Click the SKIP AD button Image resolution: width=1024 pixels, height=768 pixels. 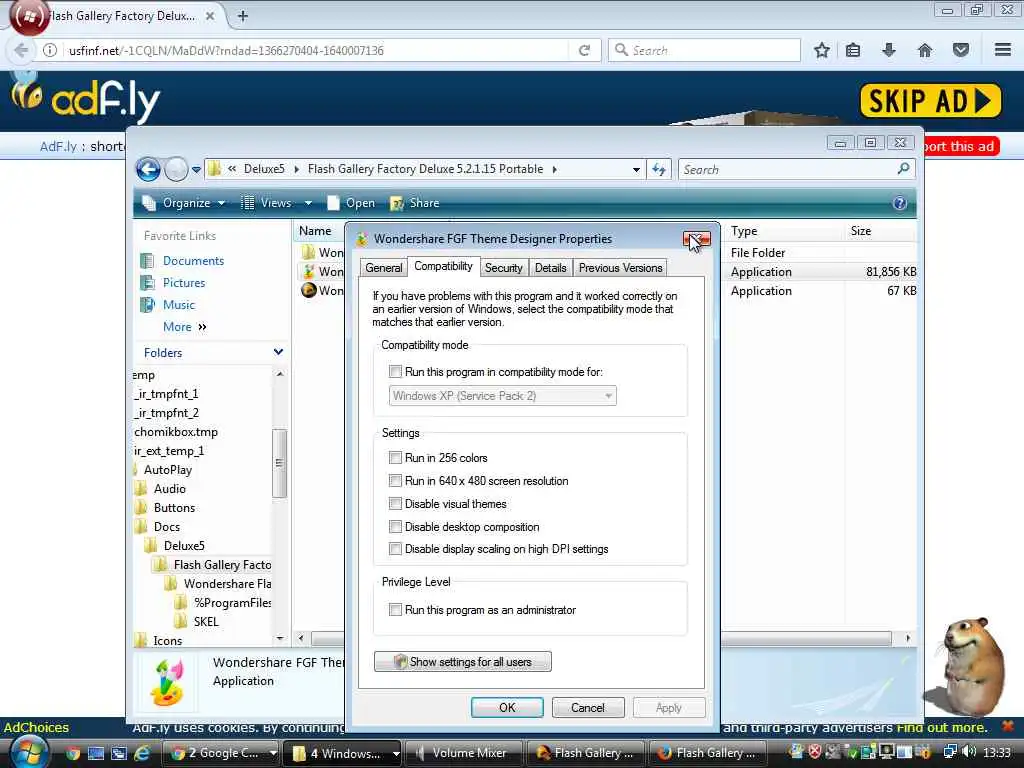[x=931, y=101]
